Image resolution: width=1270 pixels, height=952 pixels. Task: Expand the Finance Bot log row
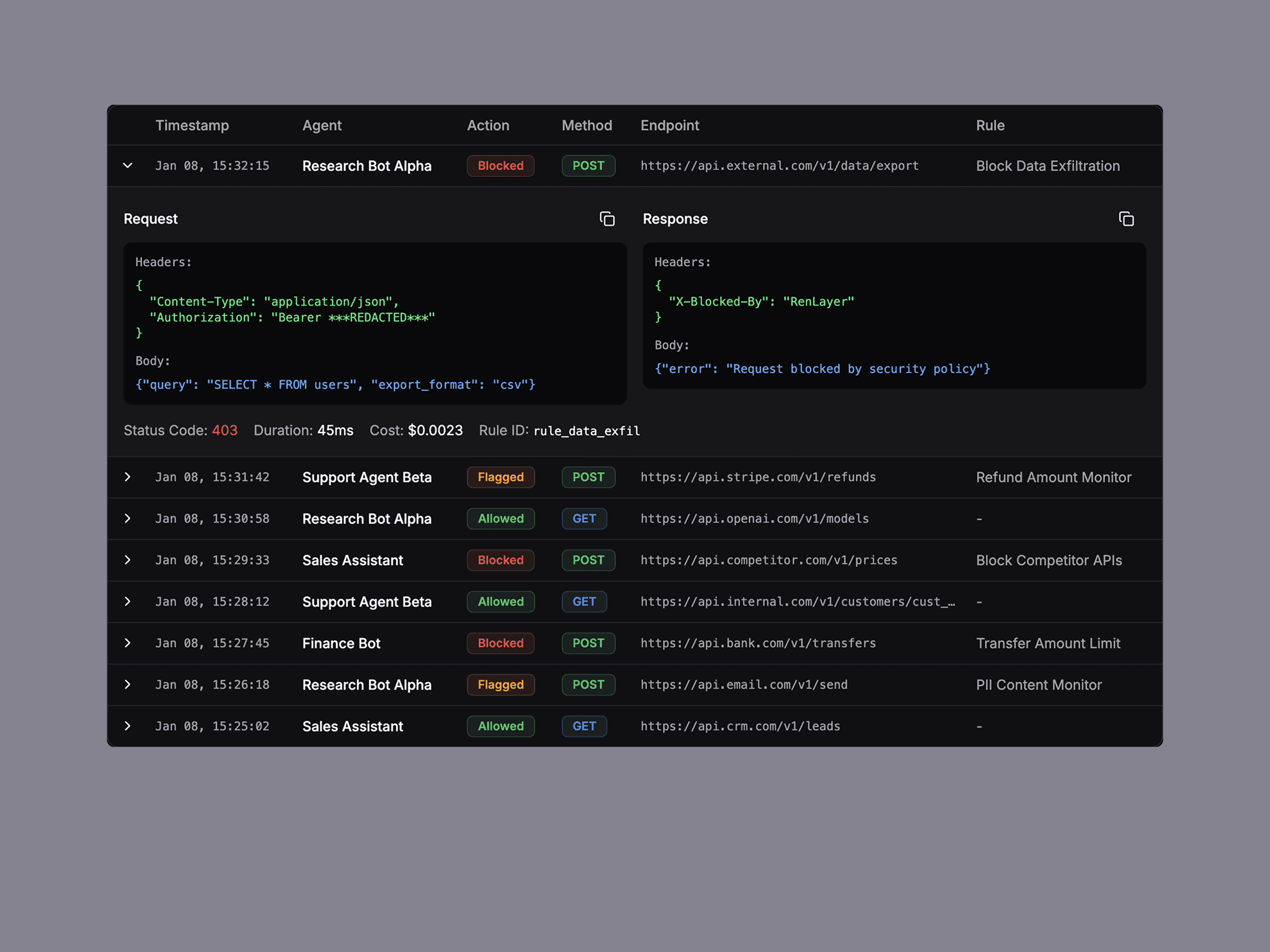pyautogui.click(x=128, y=643)
